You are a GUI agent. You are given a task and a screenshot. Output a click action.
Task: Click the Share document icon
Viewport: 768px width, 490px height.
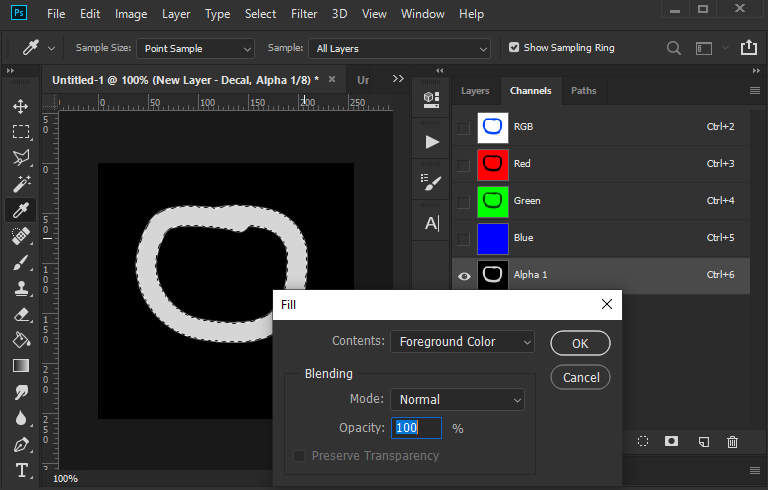point(748,48)
